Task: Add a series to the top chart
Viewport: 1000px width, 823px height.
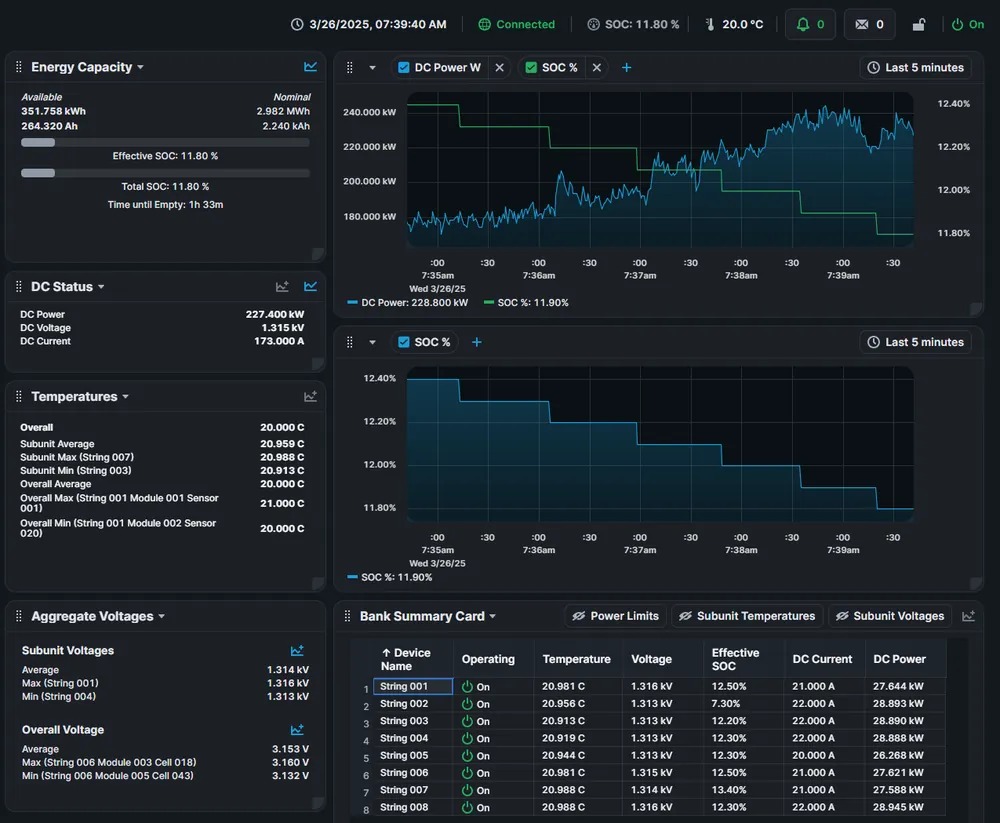Action: (626, 68)
